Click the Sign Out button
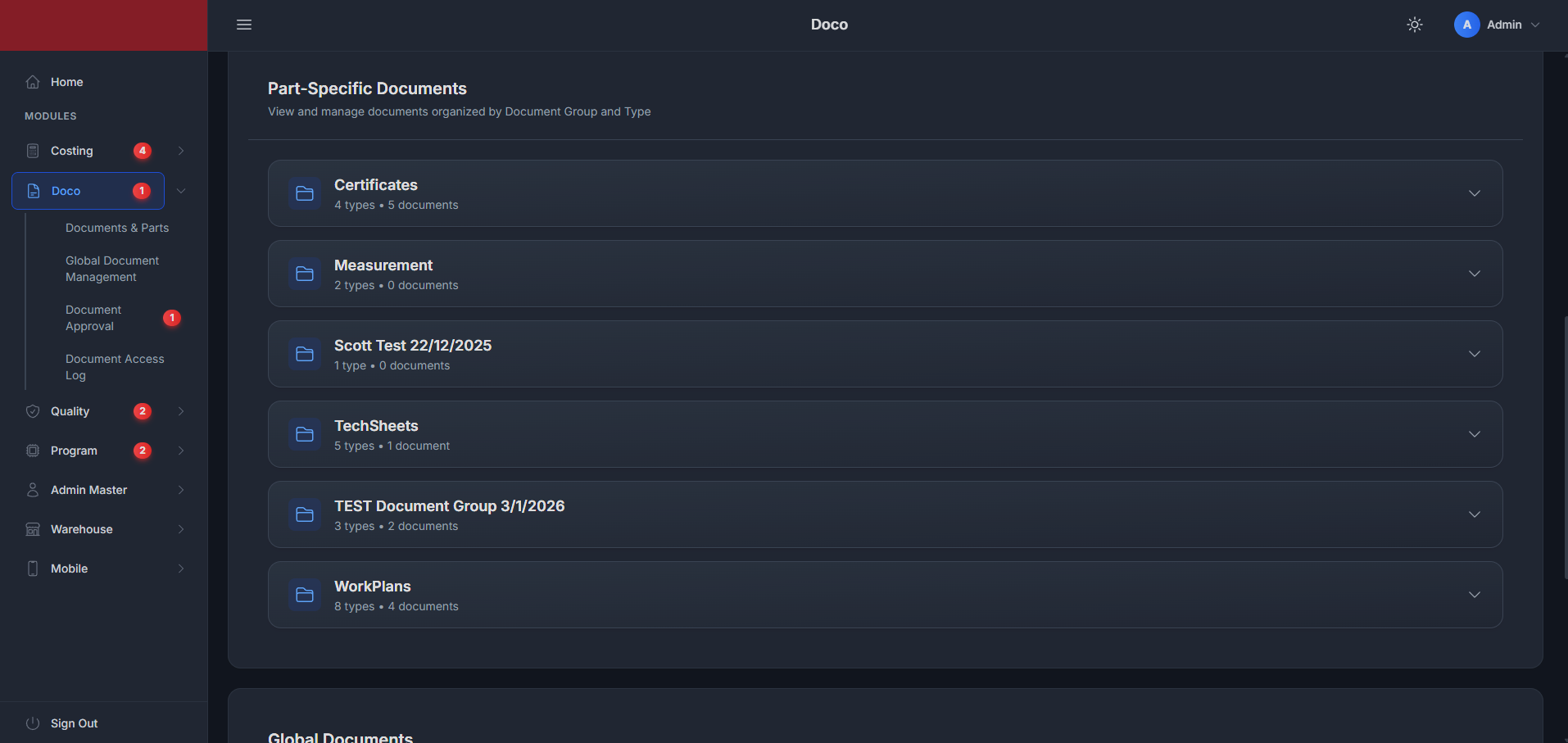This screenshot has width=1568, height=743. coord(74,723)
